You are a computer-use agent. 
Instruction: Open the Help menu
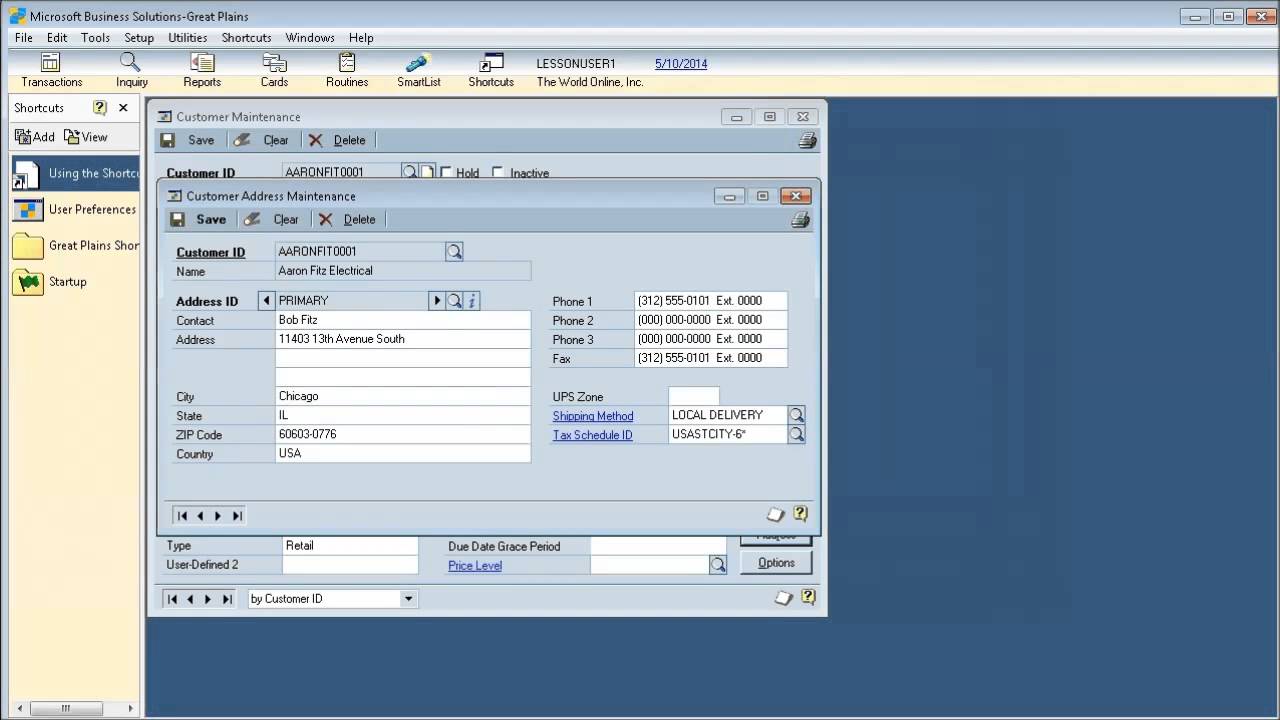361,38
